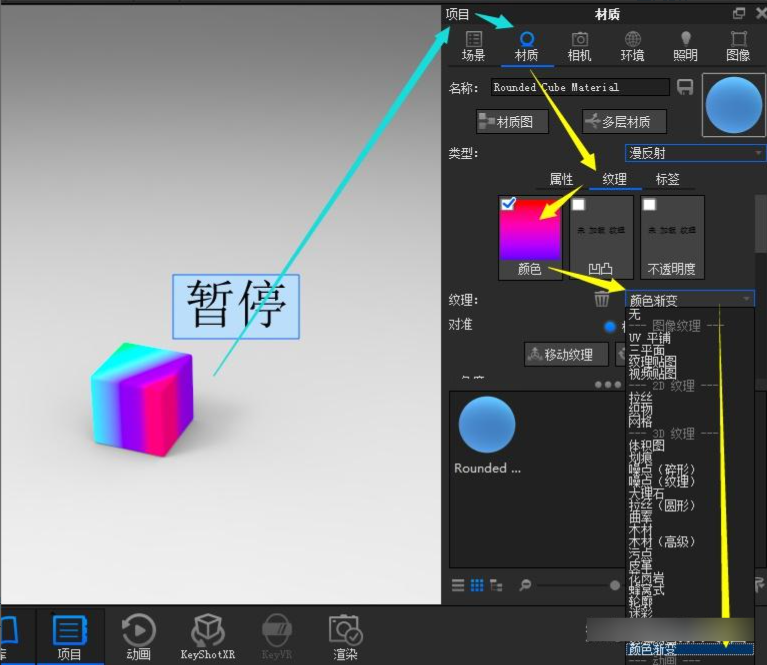Expand the 类型 漫反射 material type dropdown
767x665 pixels.
[x=695, y=153]
